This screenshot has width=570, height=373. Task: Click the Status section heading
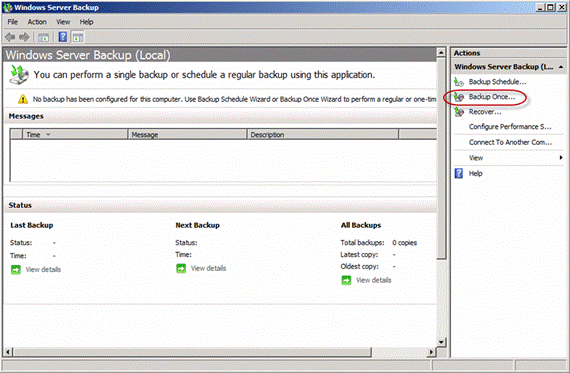click(20, 205)
